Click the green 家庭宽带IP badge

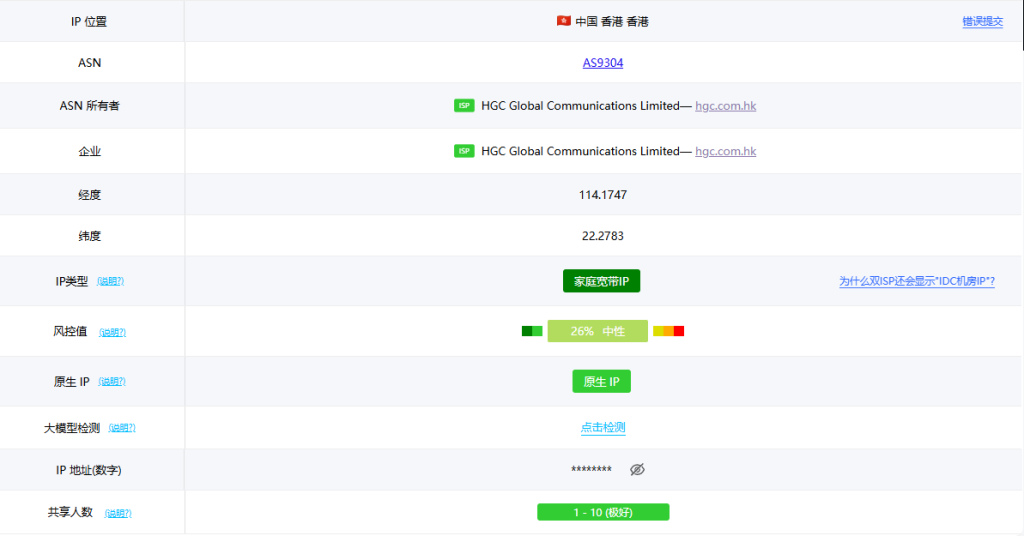point(601,281)
